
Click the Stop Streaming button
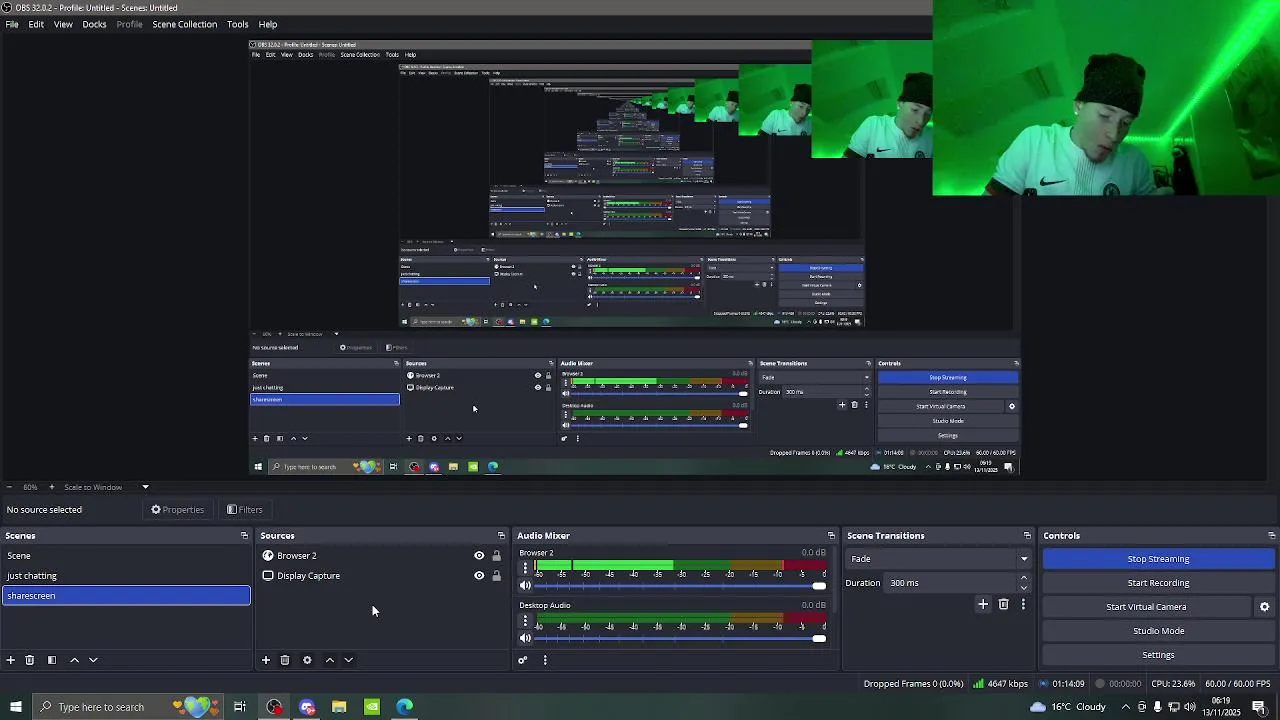[1158, 559]
